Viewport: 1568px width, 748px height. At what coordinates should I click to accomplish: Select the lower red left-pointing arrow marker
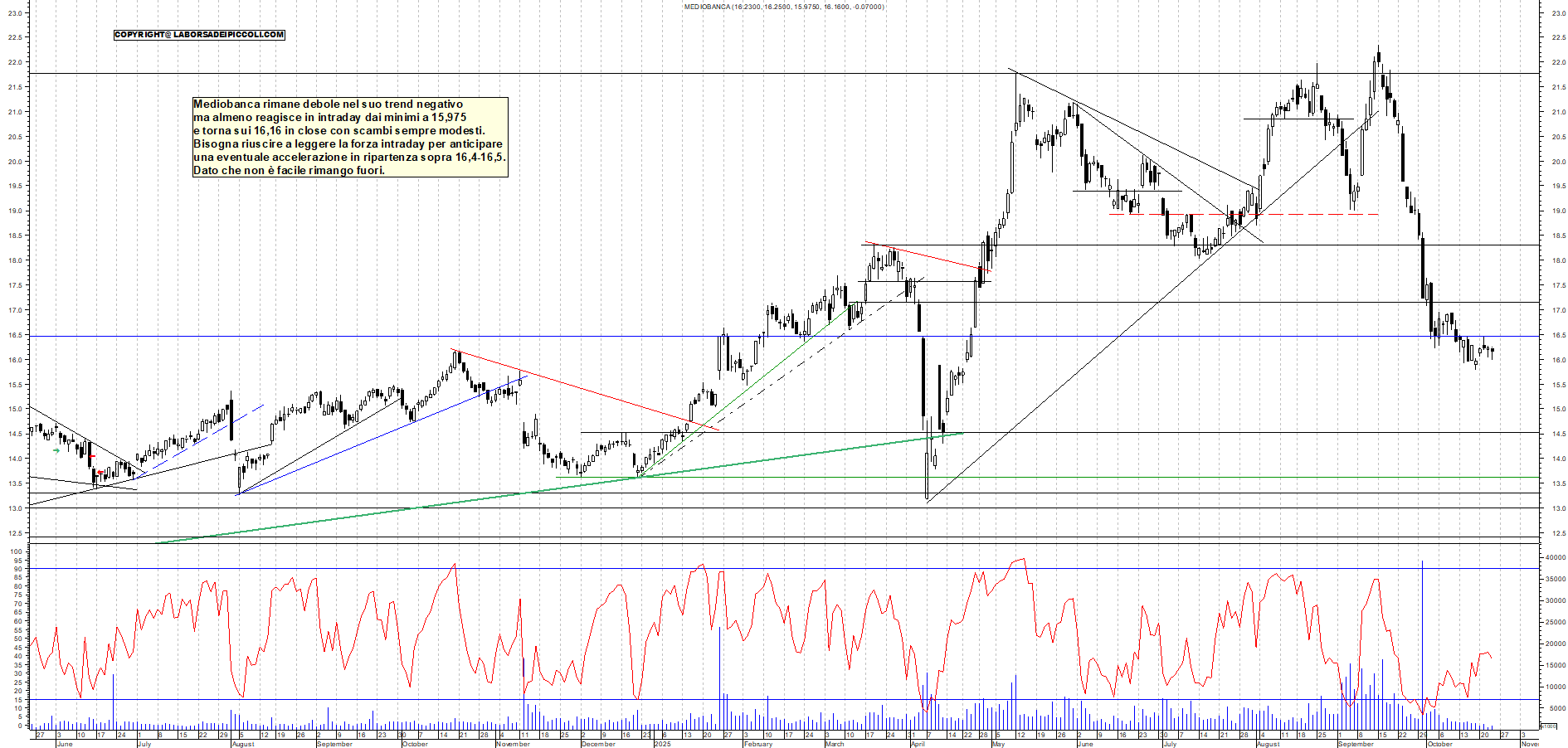(x=100, y=473)
